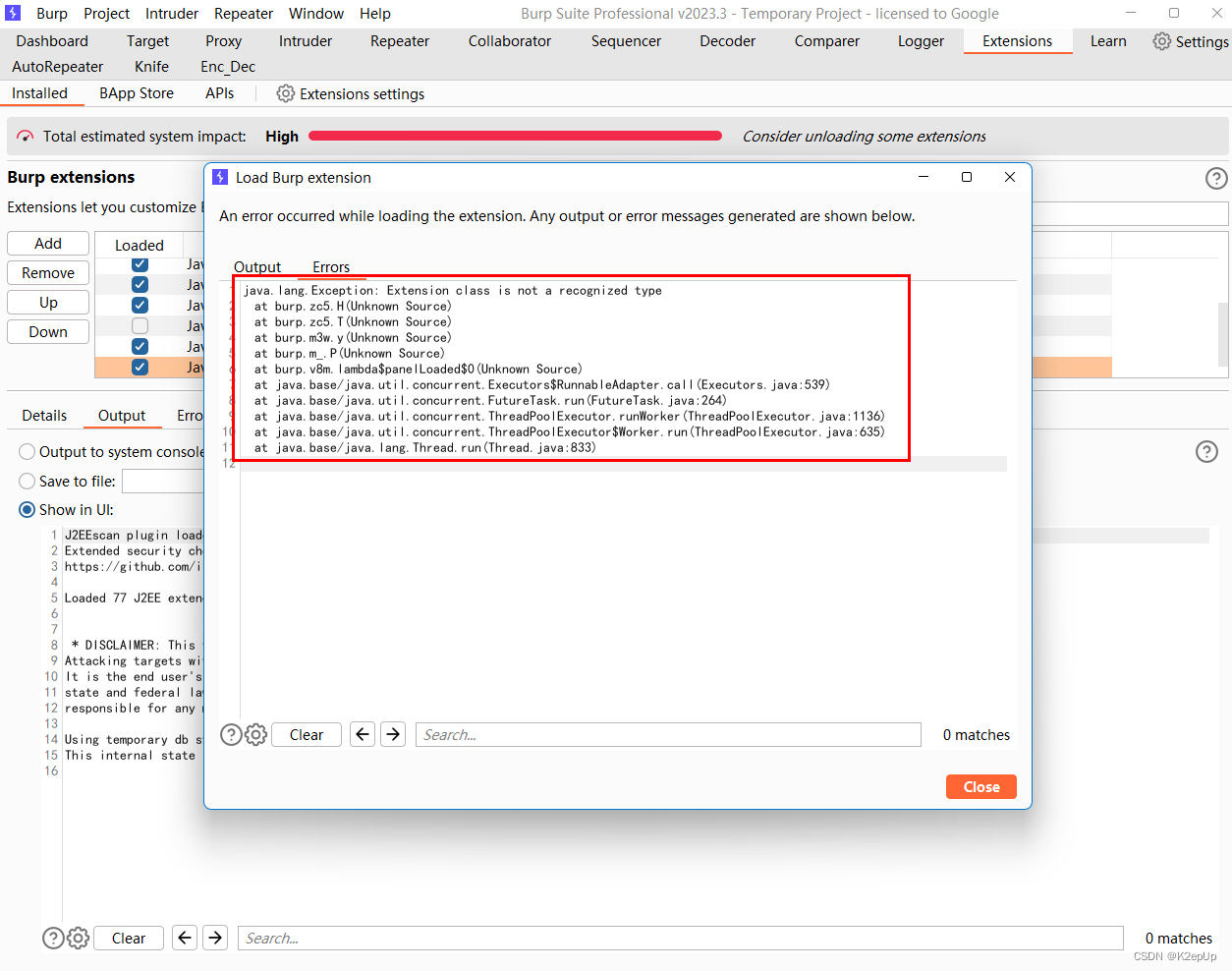Image resolution: width=1232 pixels, height=971 pixels.
Task: Move extension Down button
Action: pos(48,332)
